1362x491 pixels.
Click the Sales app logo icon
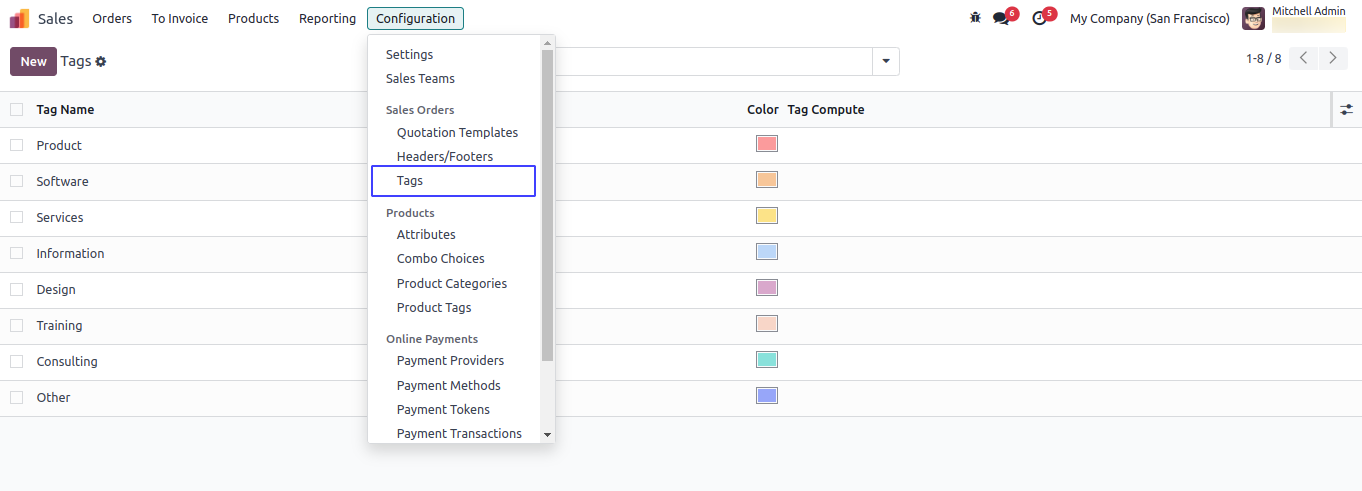(x=20, y=18)
